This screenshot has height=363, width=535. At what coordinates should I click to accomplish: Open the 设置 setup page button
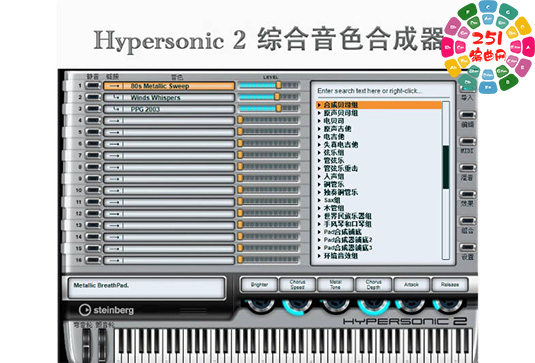(467, 247)
